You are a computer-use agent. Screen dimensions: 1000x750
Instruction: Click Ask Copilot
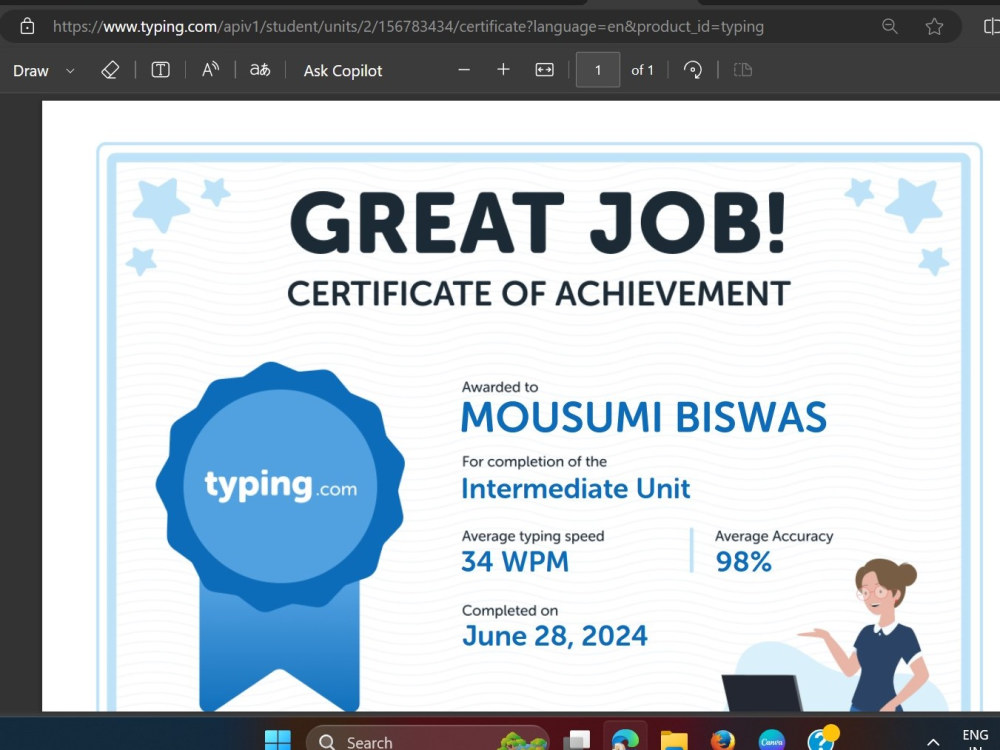342,71
